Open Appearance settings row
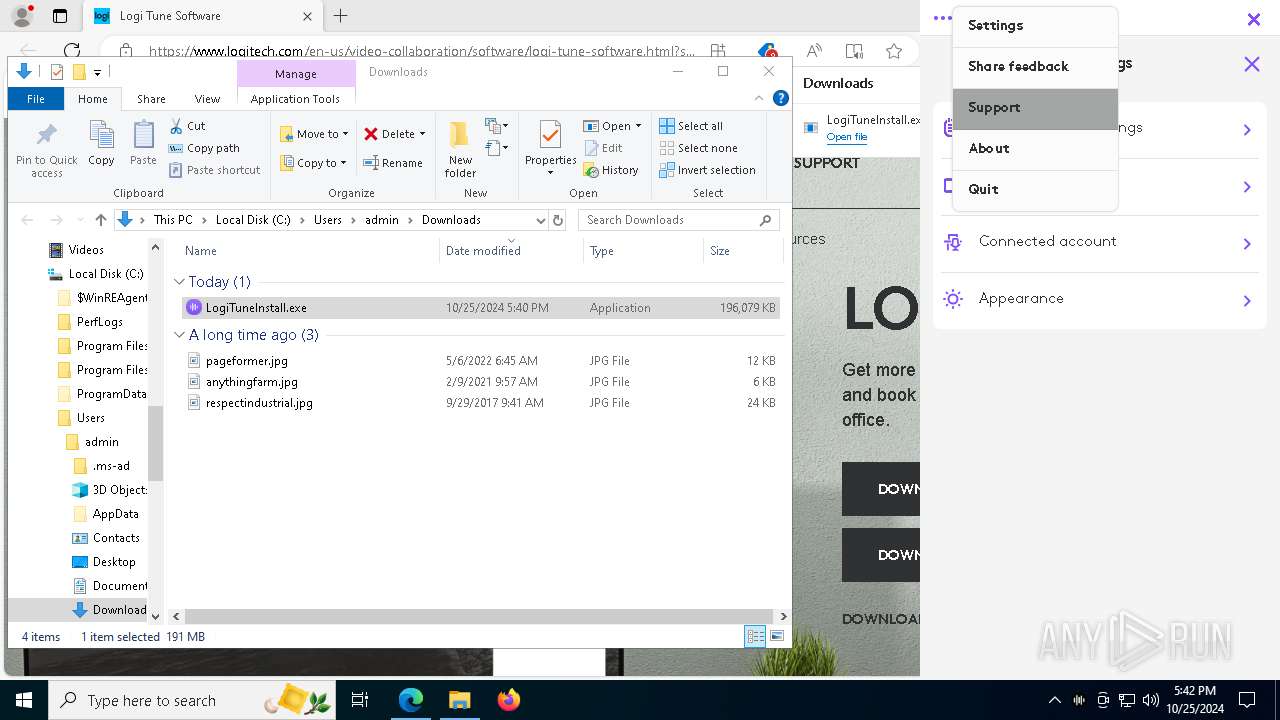This screenshot has height=720, width=1280. click(x=1099, y=299)
